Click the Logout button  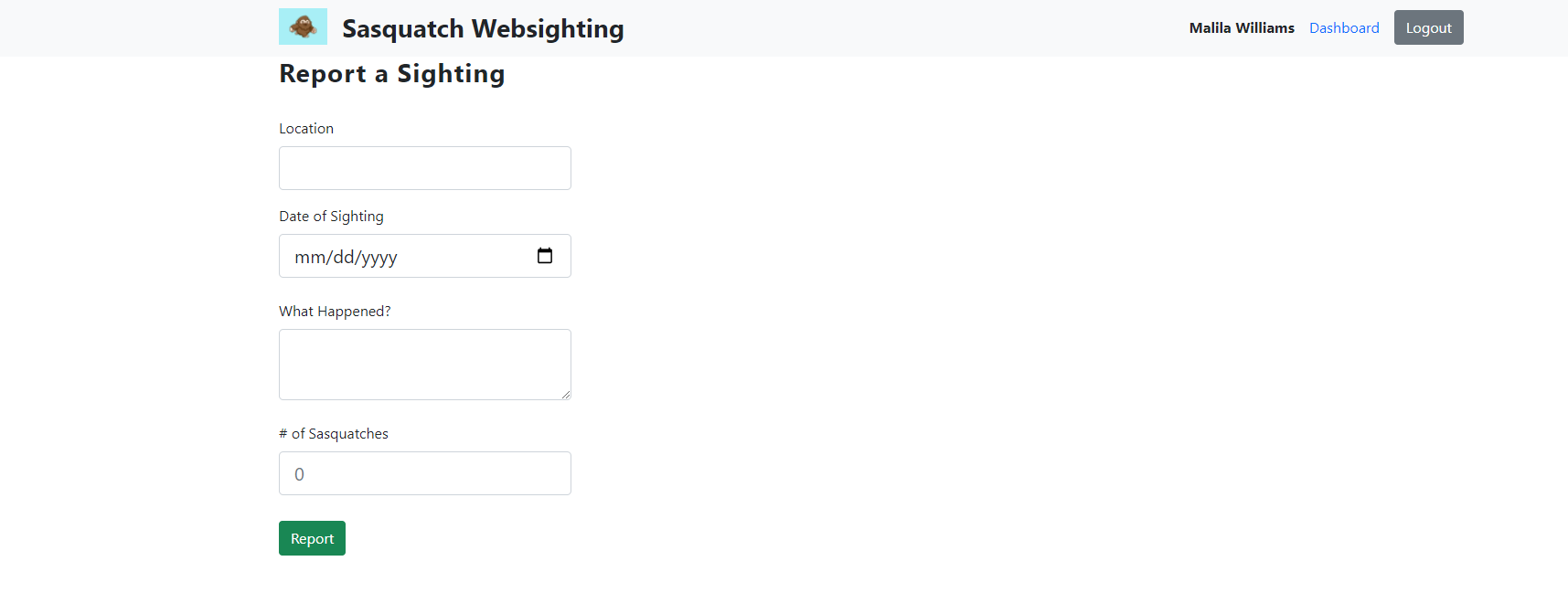[1427, 26]
